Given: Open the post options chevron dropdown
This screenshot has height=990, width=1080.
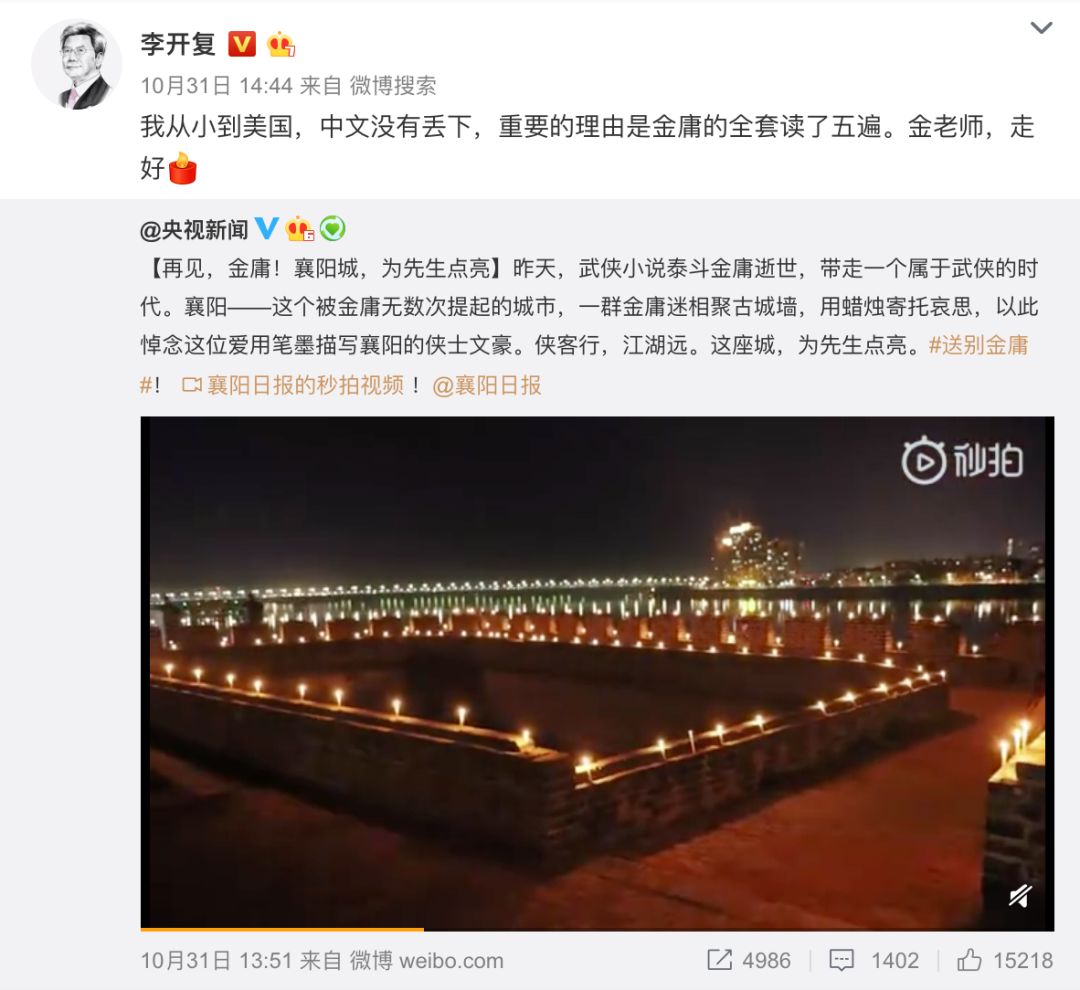Looking at the screenshot, I should click(1041, 28).
